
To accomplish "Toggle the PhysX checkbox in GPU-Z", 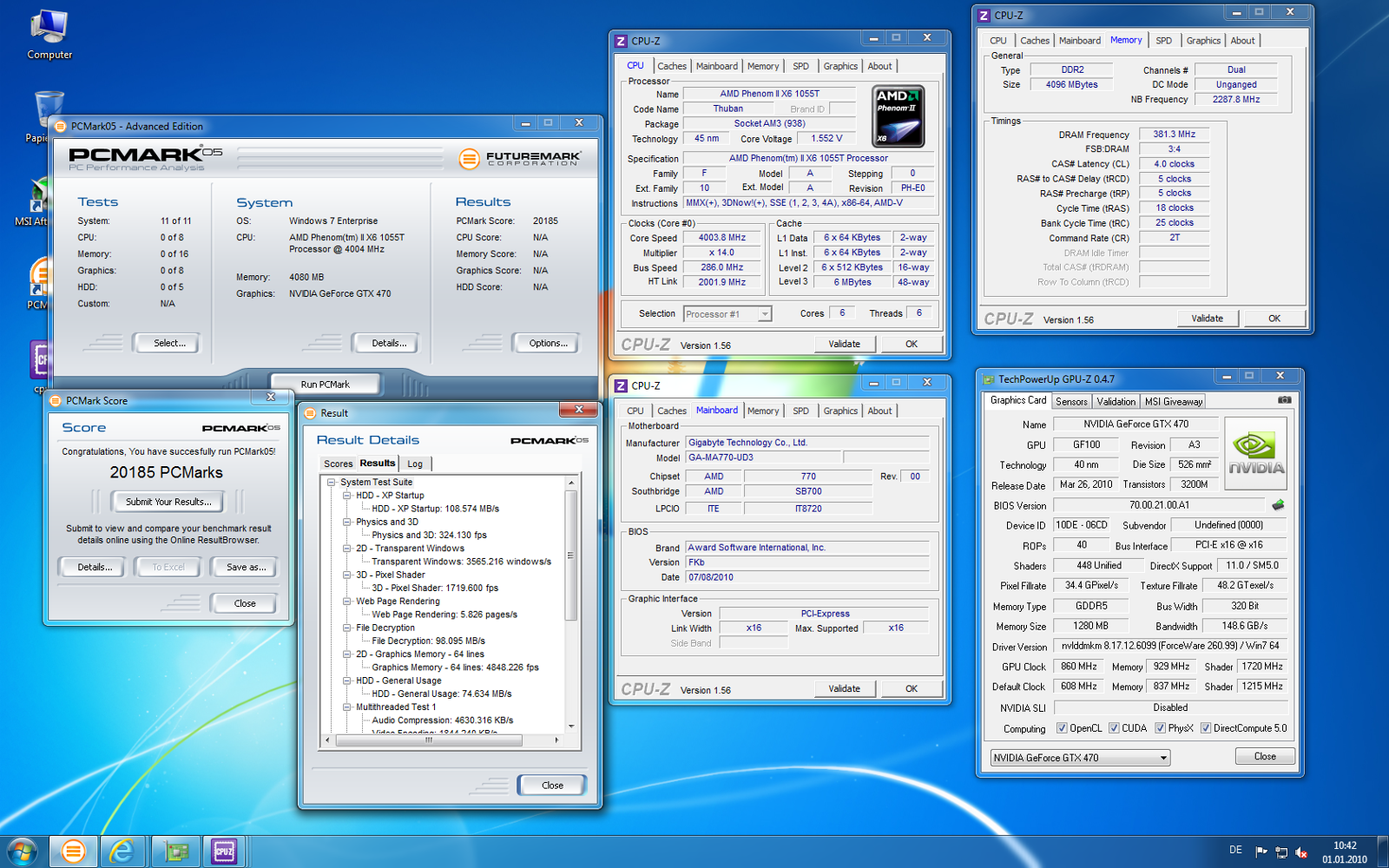I will tap(1160, 728).
